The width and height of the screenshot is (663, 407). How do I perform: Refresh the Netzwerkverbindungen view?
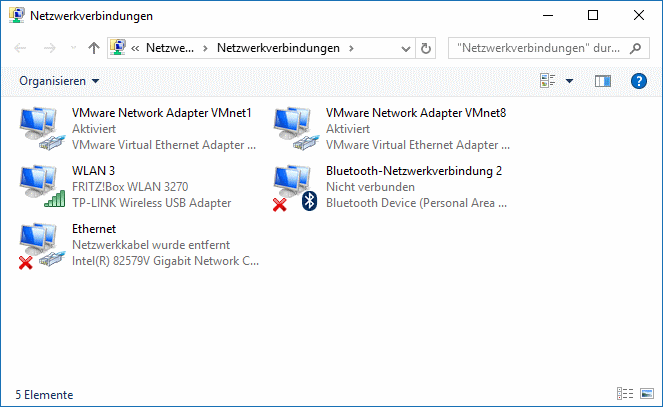(426, 48)
